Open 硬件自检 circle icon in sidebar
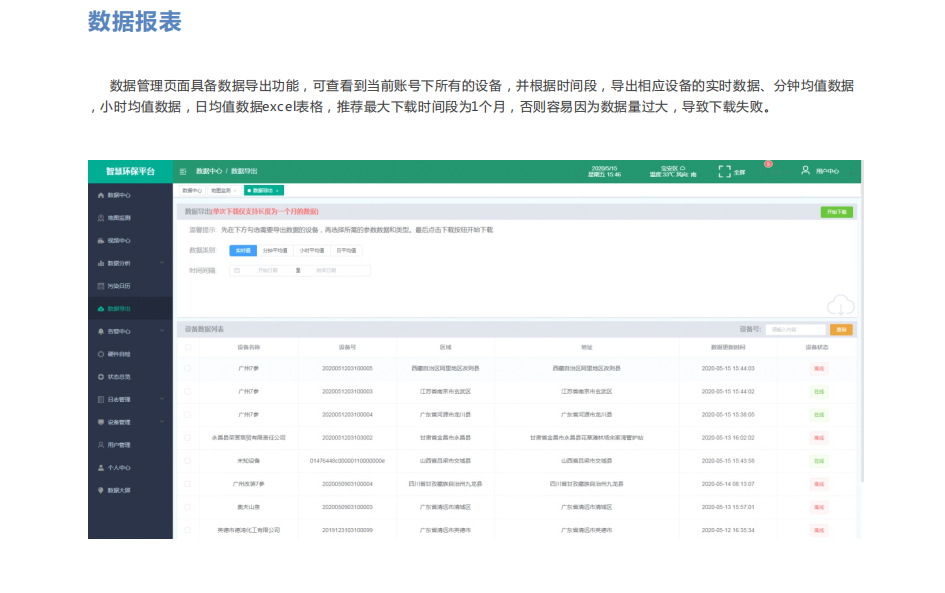945x593 pixels. point(101,354)
